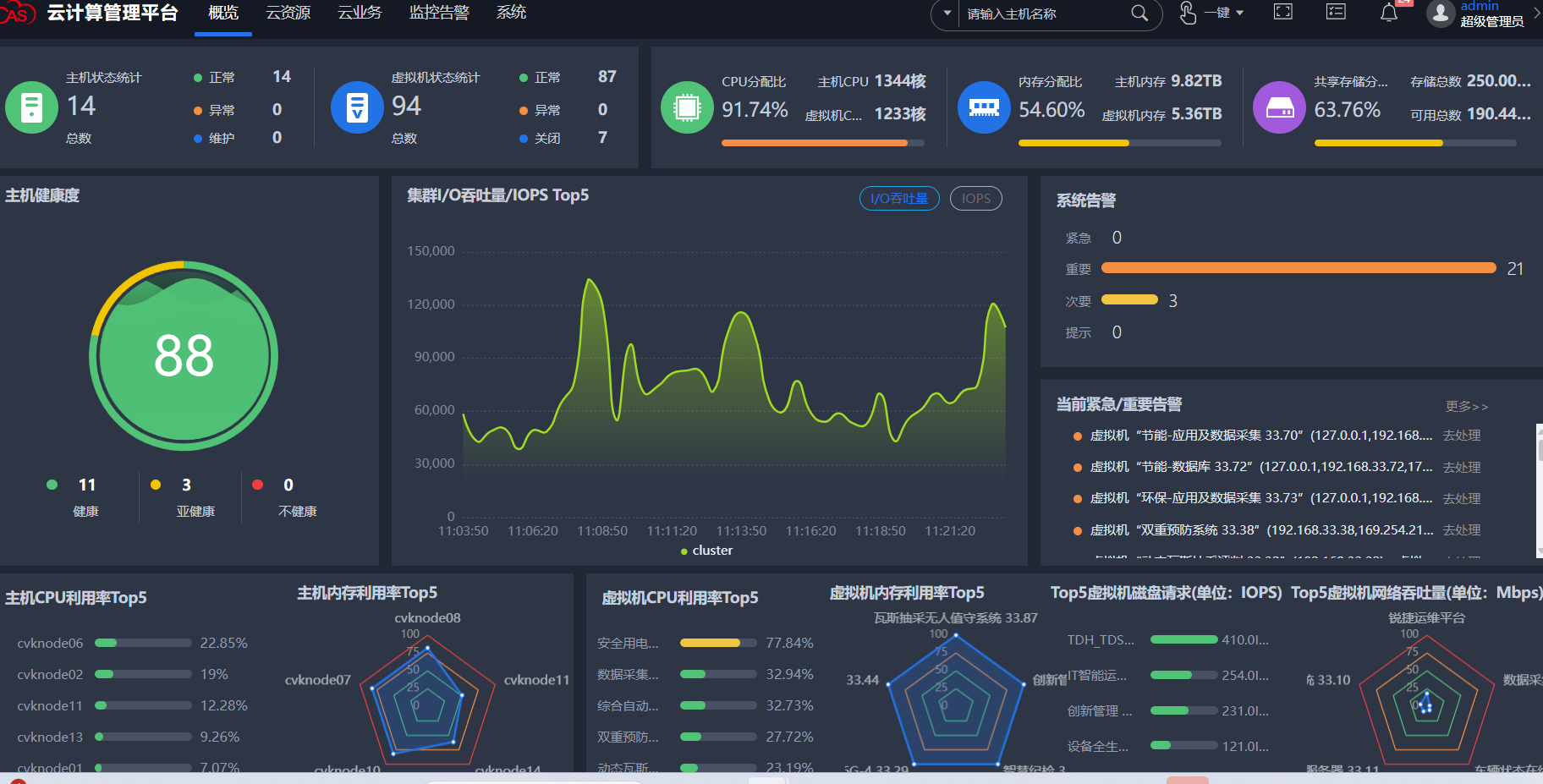Image resolution: width=1543 pixels, height=784 pixels.
Task: Click the 不健康 count 0
Action: pyautogui.click(x=288, y=485)
